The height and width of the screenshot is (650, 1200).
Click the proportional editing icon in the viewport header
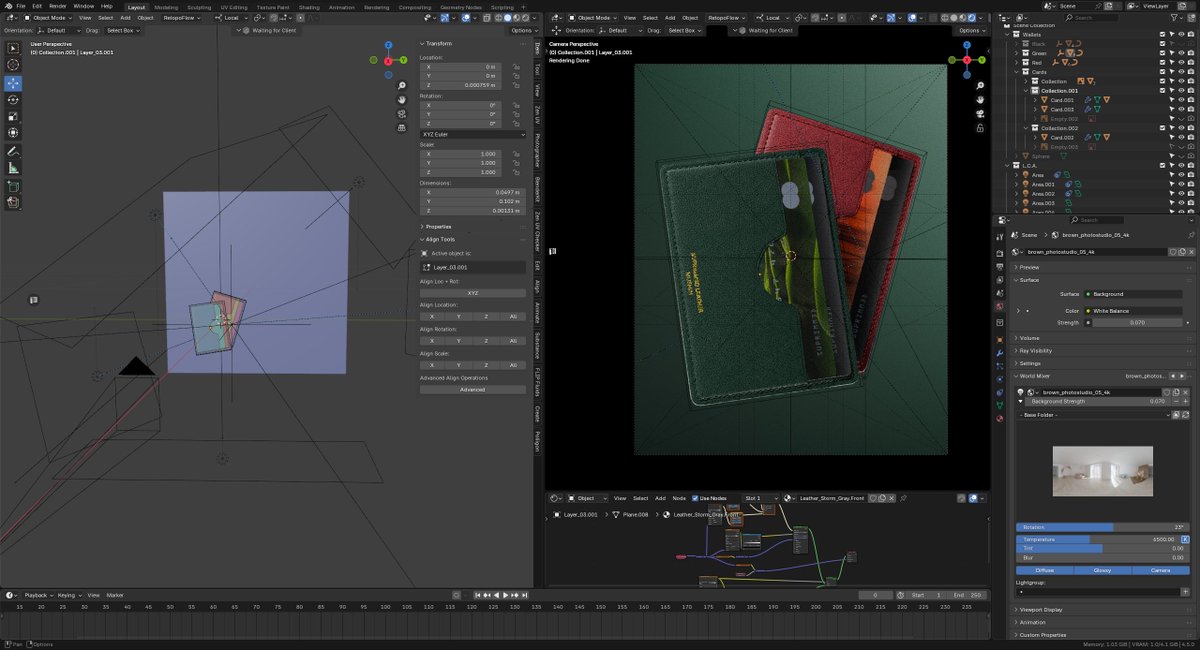coord(300,17)
